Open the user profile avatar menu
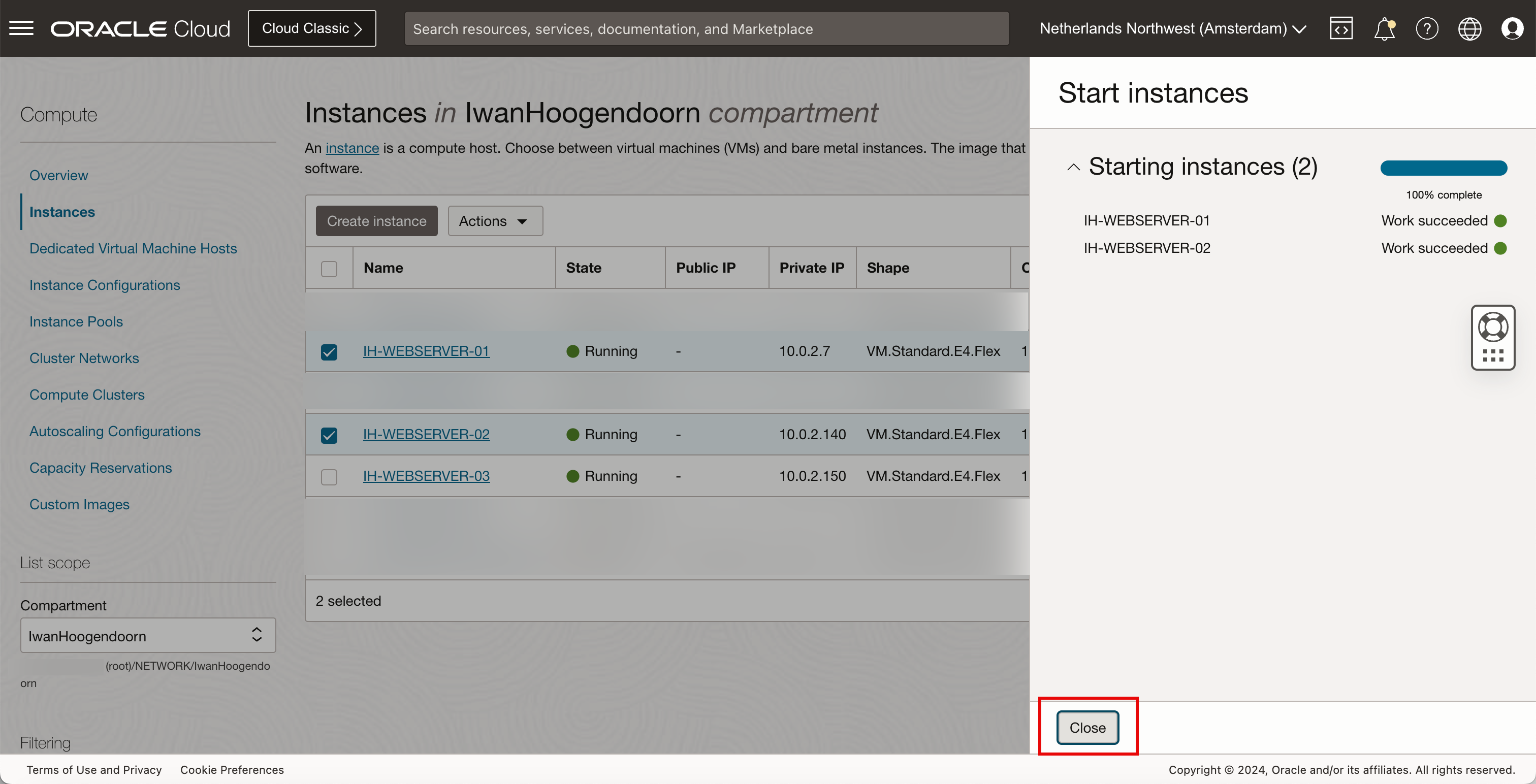 [1512, 28]
